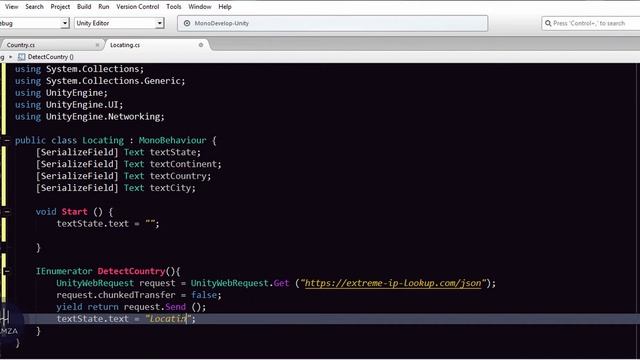
Task: Open the Search menu
Action: pos(34,7)
